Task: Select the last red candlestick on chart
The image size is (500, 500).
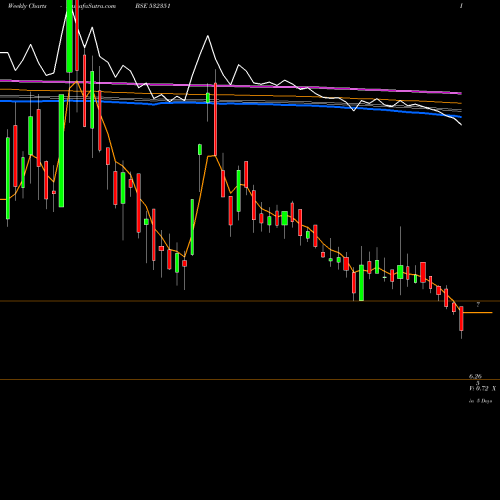Action: 462,319
